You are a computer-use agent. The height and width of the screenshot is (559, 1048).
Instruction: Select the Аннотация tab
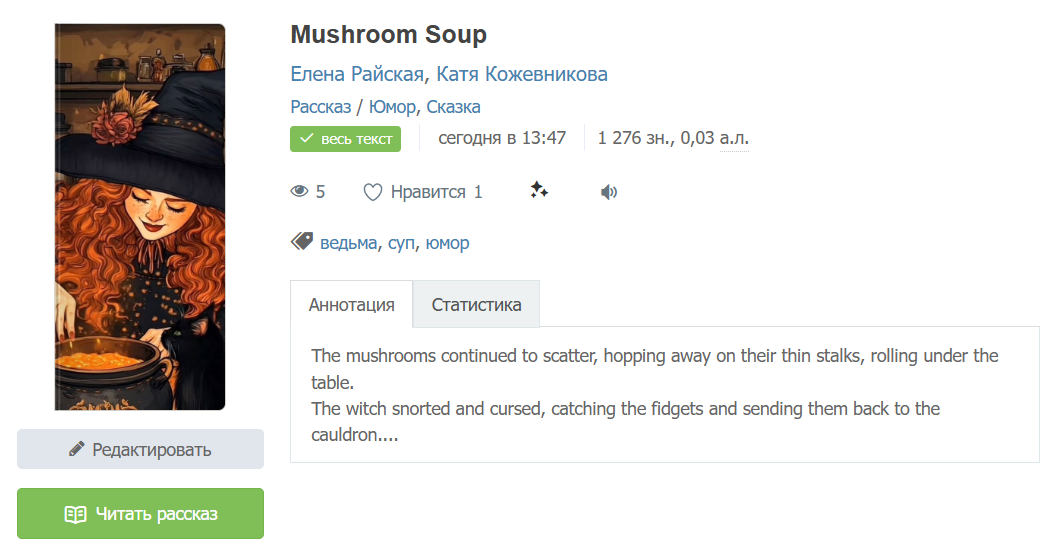(351, 305)
